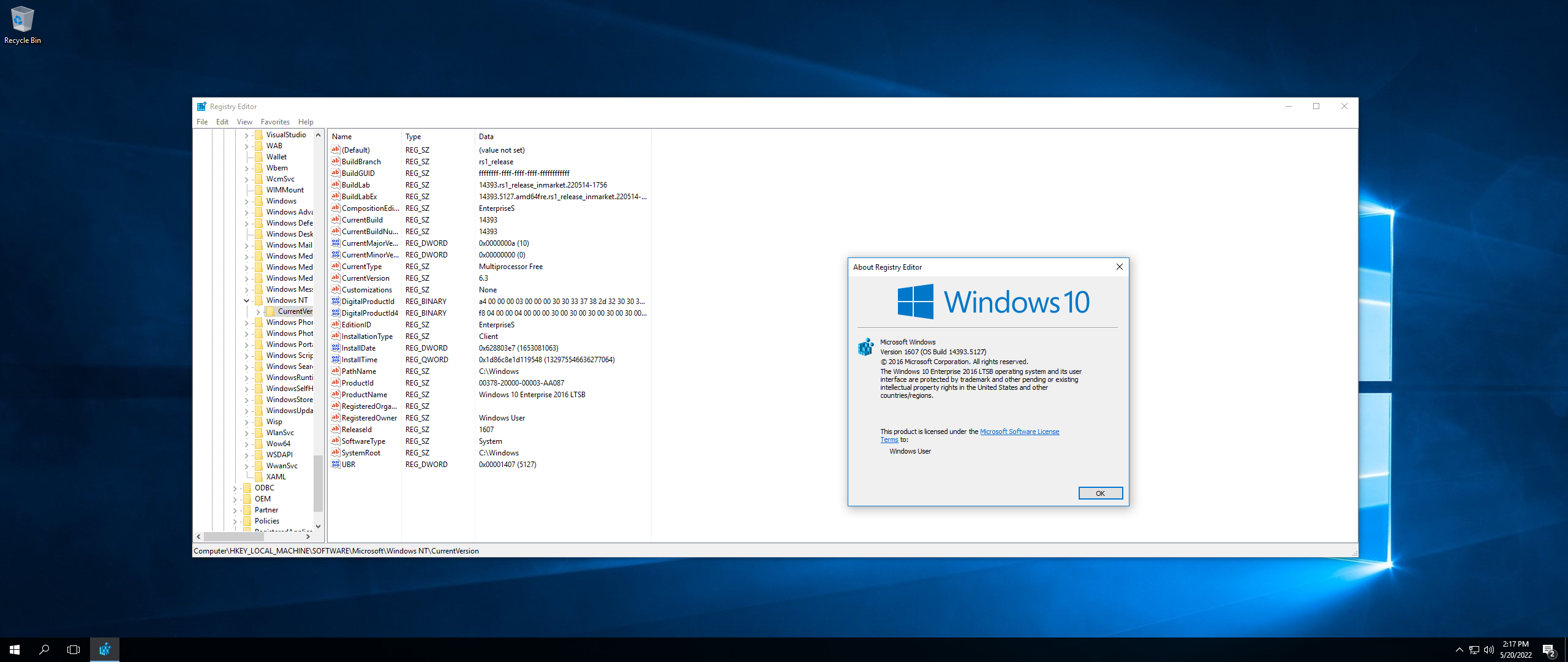The width and height of the screenshot is (1568, 662).
Task: Select the WlanSvc tree item
Action: [x=280, y=433]
